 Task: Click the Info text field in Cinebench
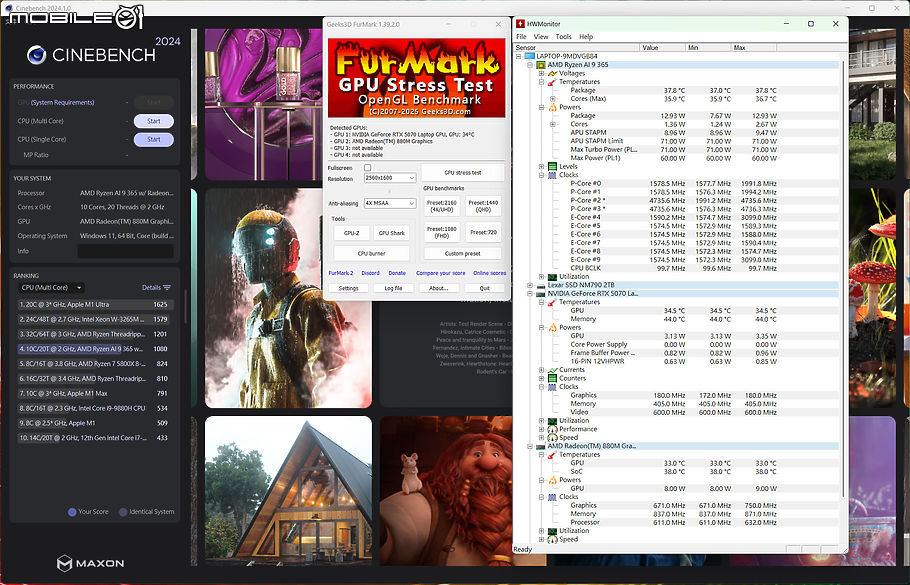click(125, 251)
